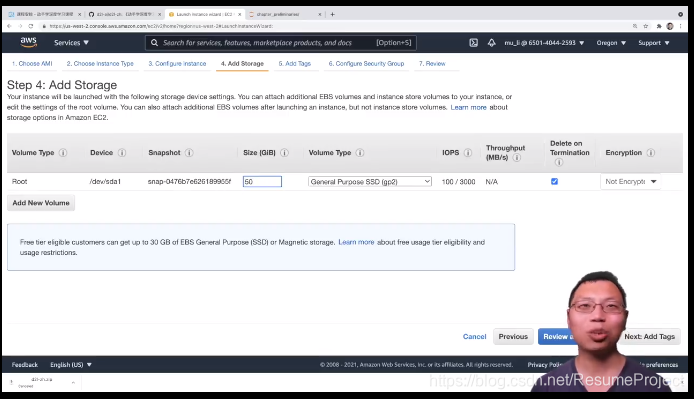Show info for first Volume Type column
The image size is (694, 399).
pyautogui.click(x=63, y=153)
